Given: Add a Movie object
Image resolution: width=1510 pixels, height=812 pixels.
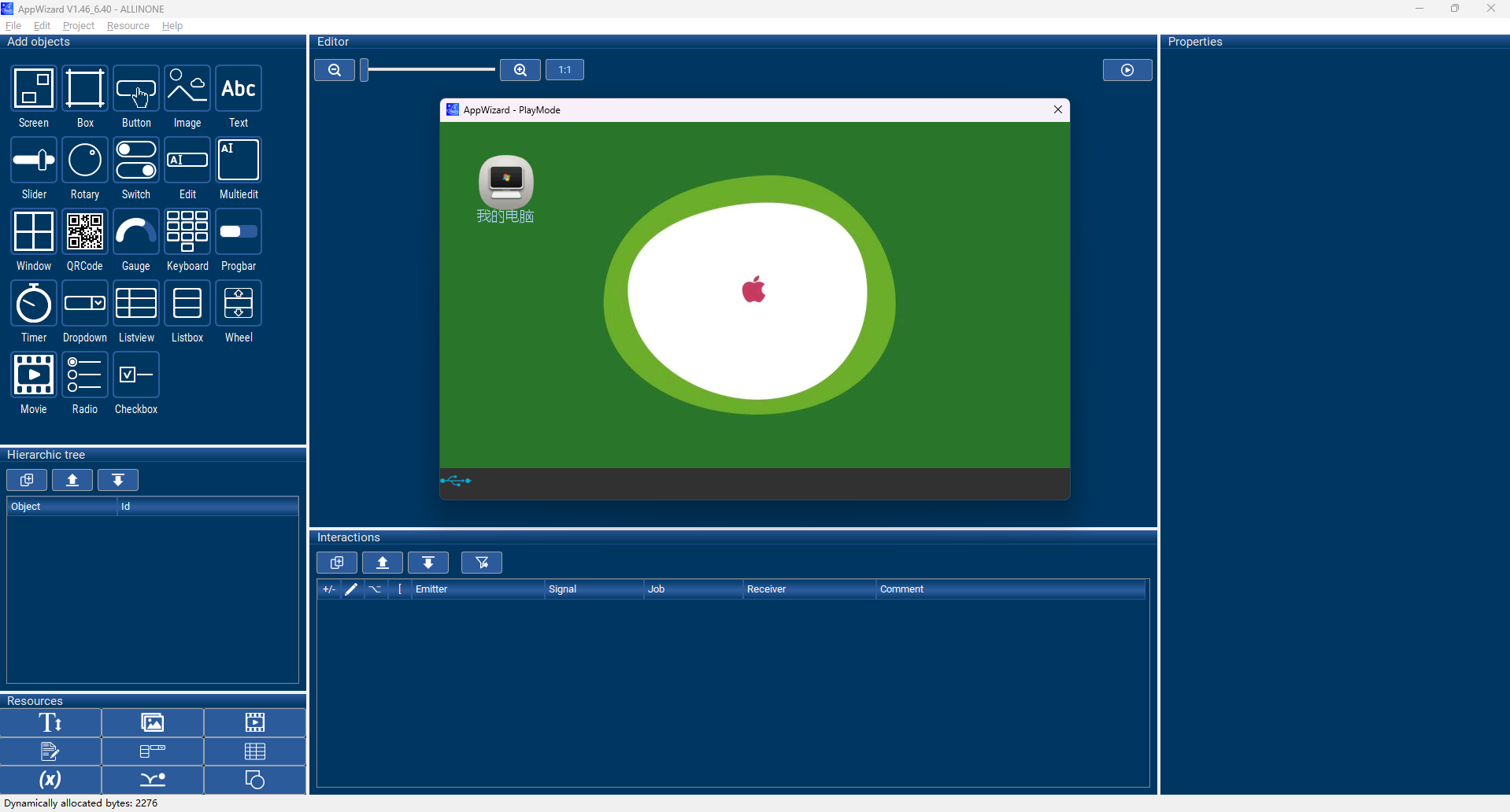Looking at the screenshot, I should [34, 375].
